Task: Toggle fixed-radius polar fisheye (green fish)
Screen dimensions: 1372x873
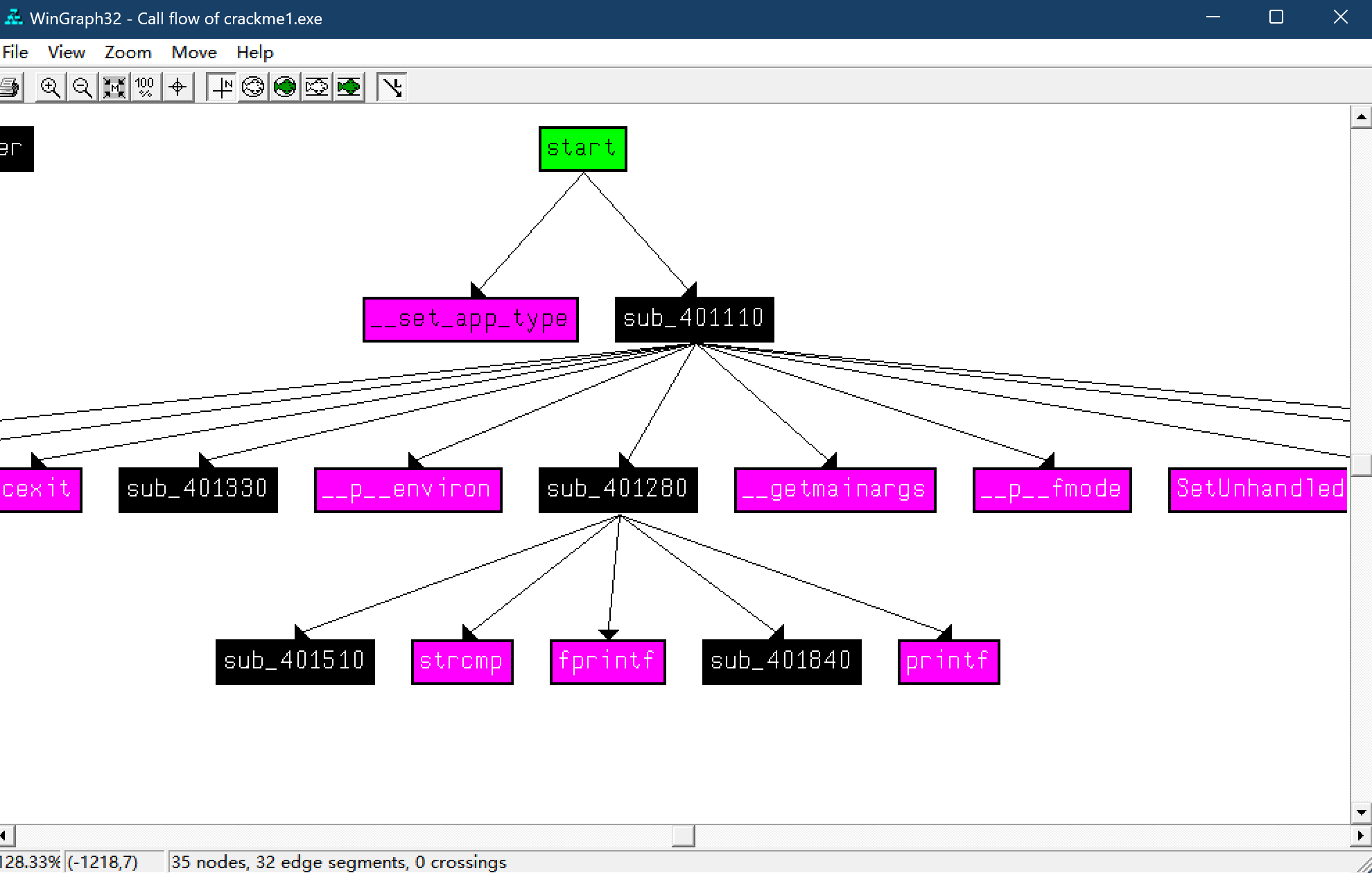Action: coord(285,87)
